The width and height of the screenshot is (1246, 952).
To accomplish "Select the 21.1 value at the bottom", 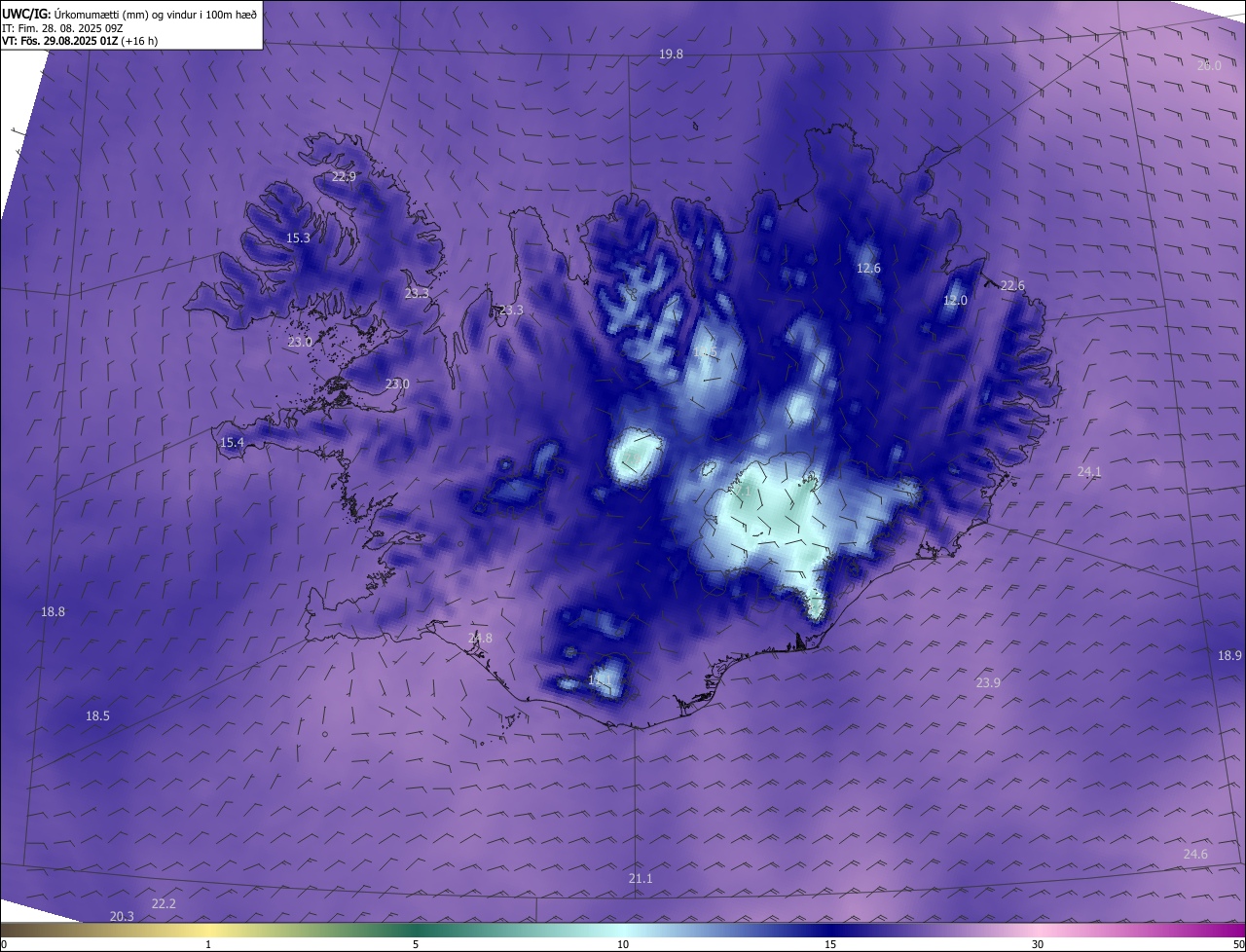I will (x=641, y=879).
